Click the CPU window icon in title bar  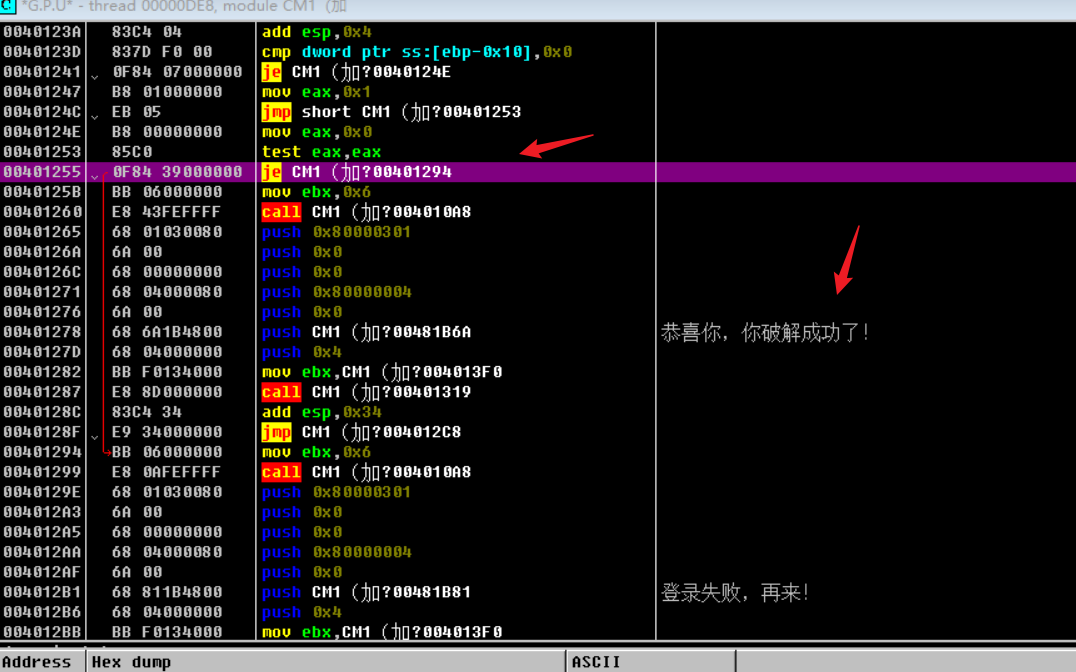point(8,8)
